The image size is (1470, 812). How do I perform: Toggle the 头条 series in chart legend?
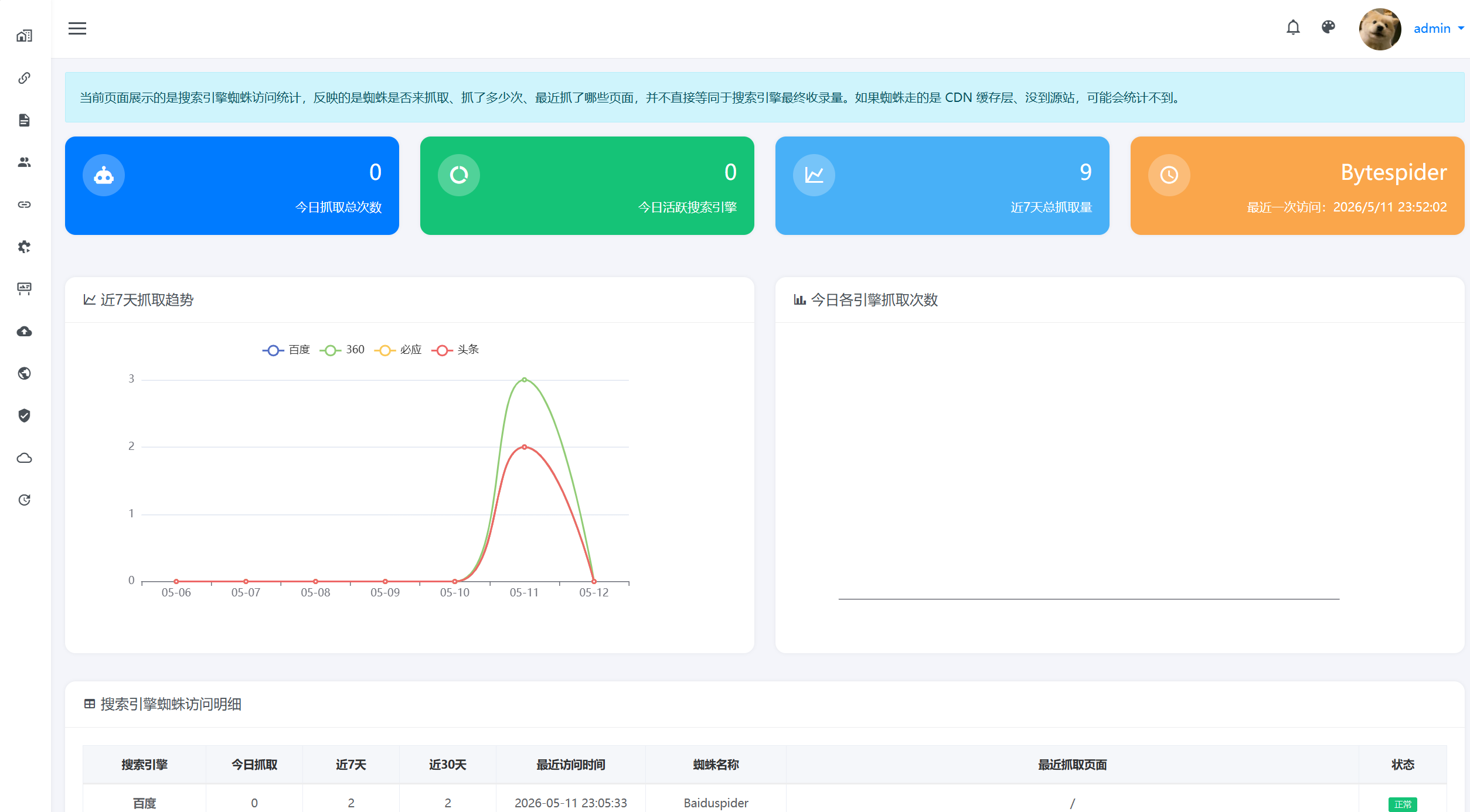455,350
